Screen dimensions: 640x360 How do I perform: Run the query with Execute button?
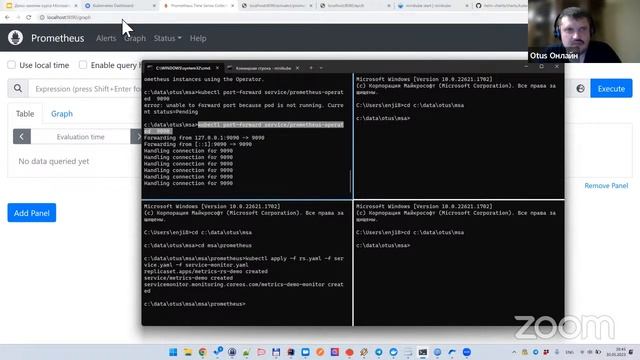(611, 89)
